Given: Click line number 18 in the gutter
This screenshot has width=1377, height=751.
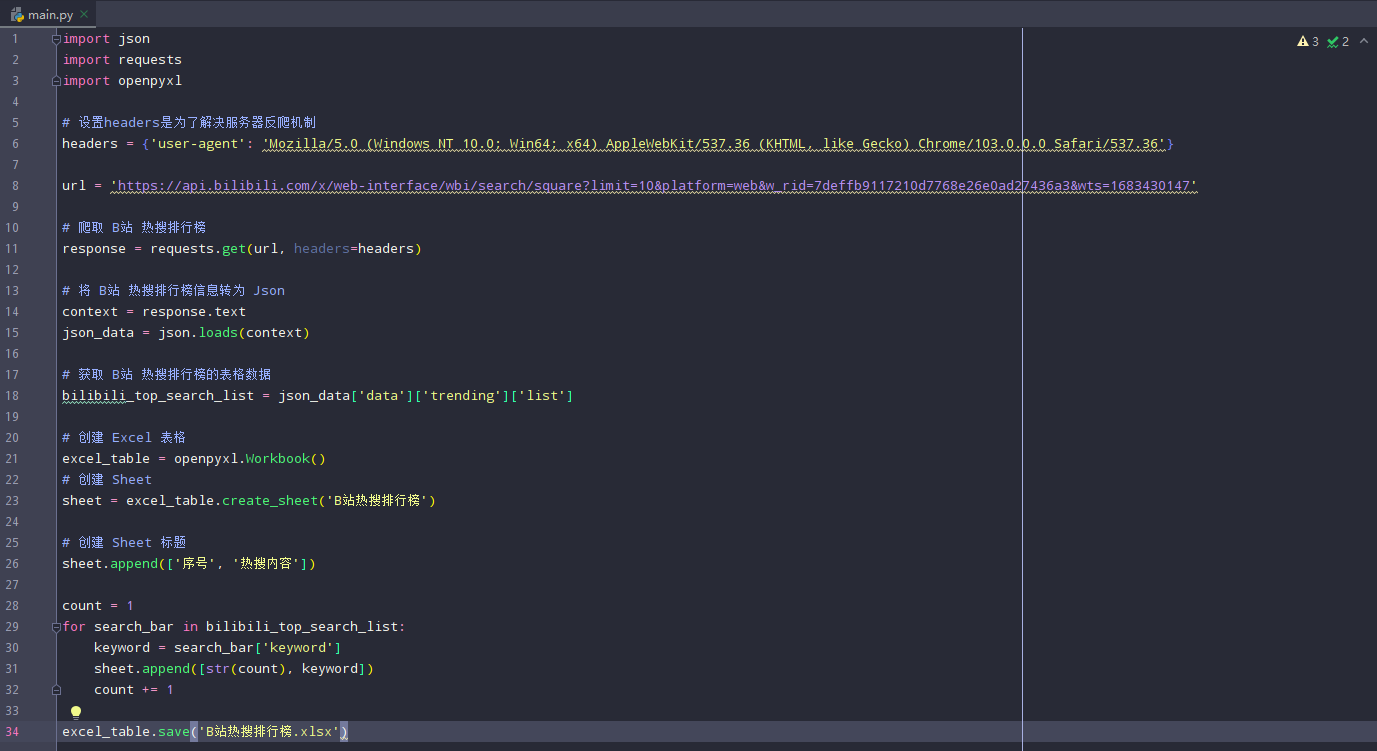Looking at the screenshot, I should (x=13, y=396).
